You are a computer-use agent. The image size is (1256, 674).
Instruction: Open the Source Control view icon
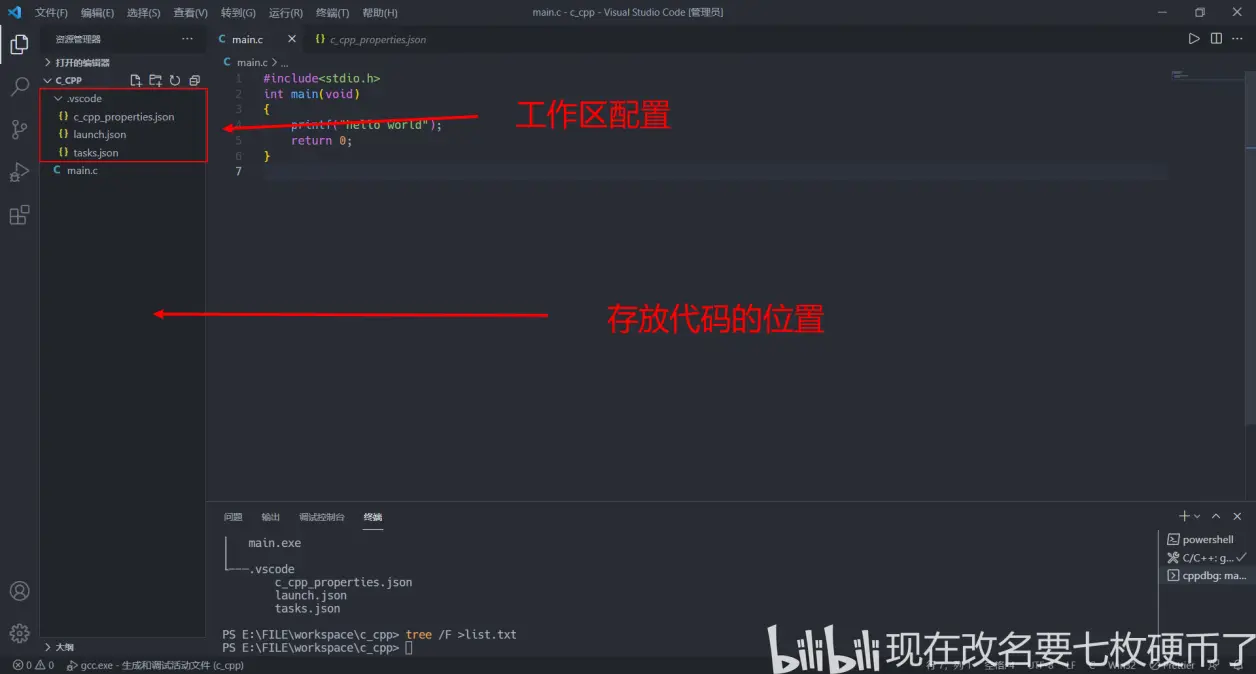[19, 129]
